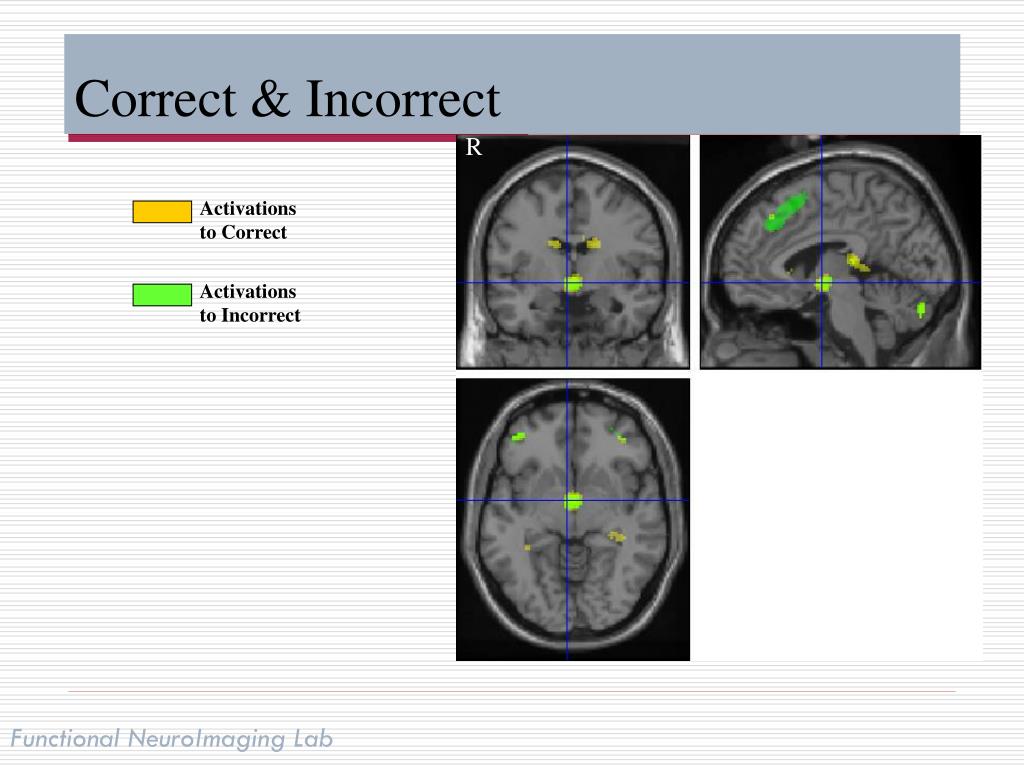
Task: Select the 'Activations to Correct' legend label
Action: coord(248,220)
